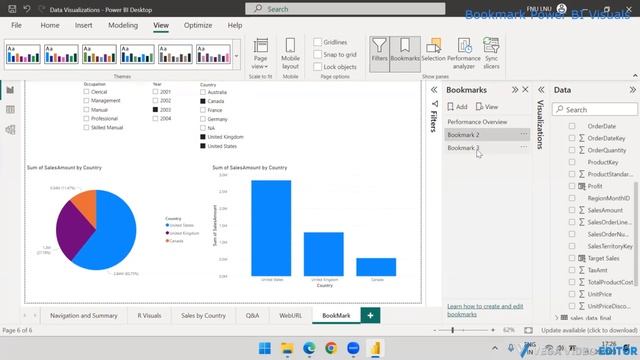
Task: Enable Lock objects checkbox
Action: click(318, 67)
